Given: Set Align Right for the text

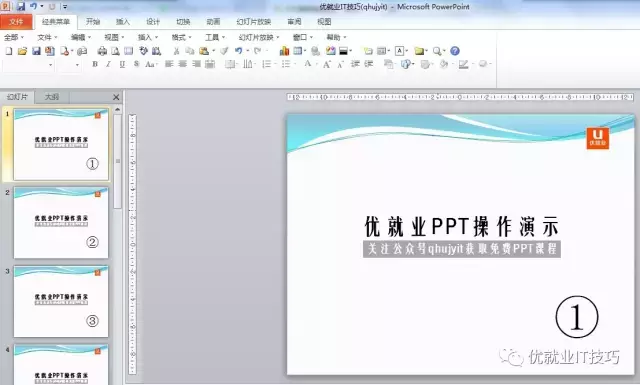Looking at the screenshot, I should point(196,64).
